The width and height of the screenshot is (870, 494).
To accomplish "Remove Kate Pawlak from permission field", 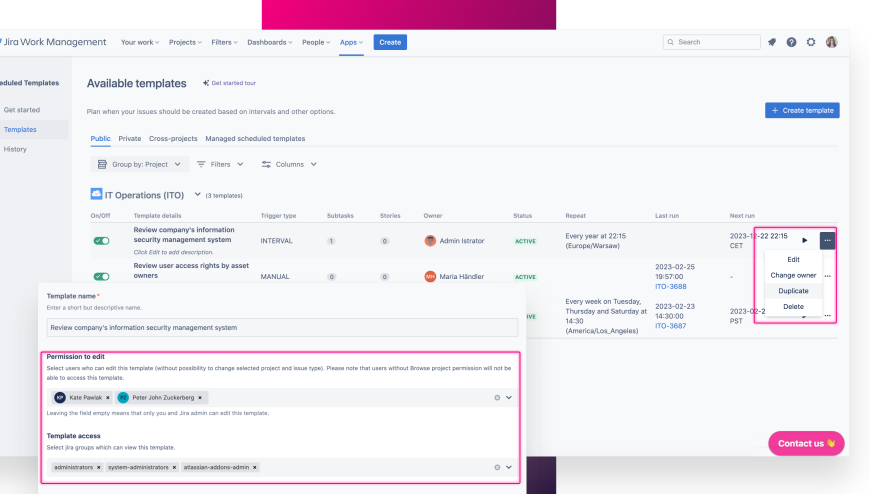I will (108, 397).
